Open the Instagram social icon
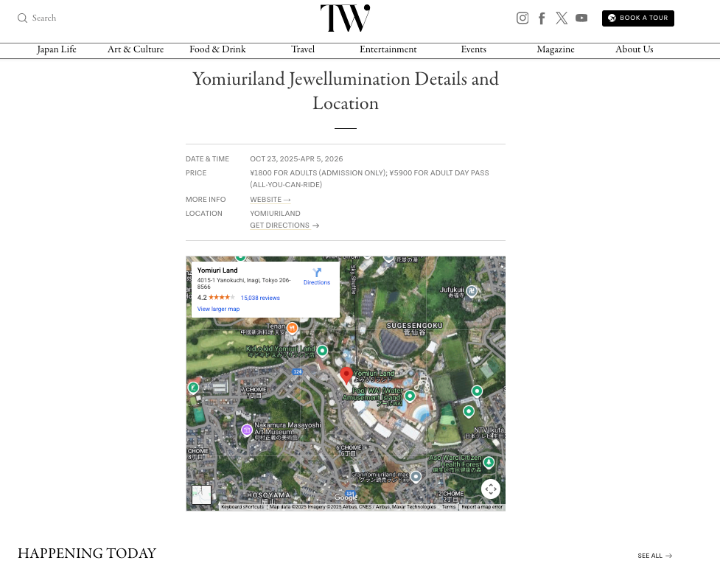The image size is (720, 564). click(522, 18)
